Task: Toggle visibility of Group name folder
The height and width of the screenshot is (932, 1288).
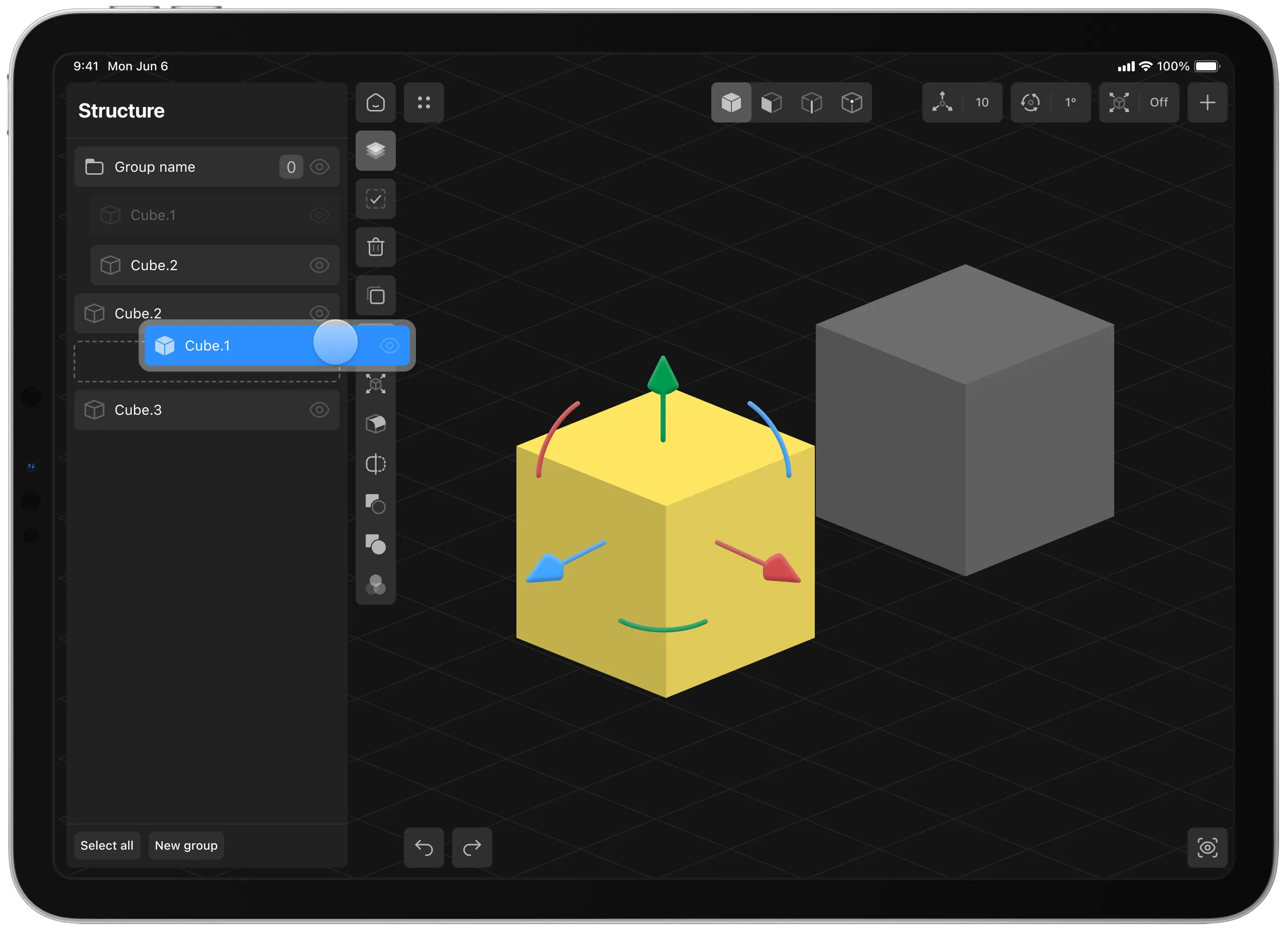Action: click(319, 167)
